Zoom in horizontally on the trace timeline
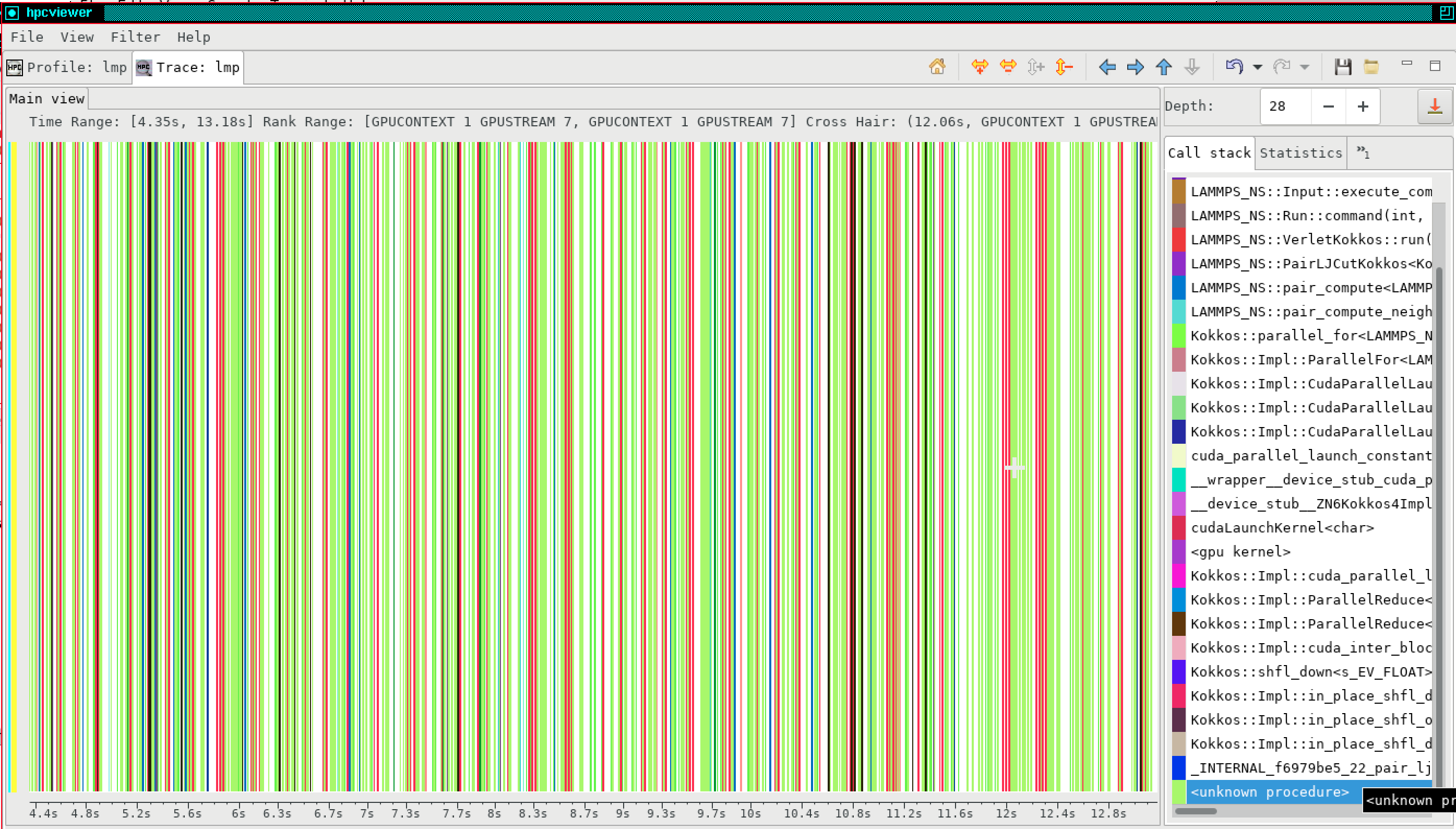 click(980, 67)
